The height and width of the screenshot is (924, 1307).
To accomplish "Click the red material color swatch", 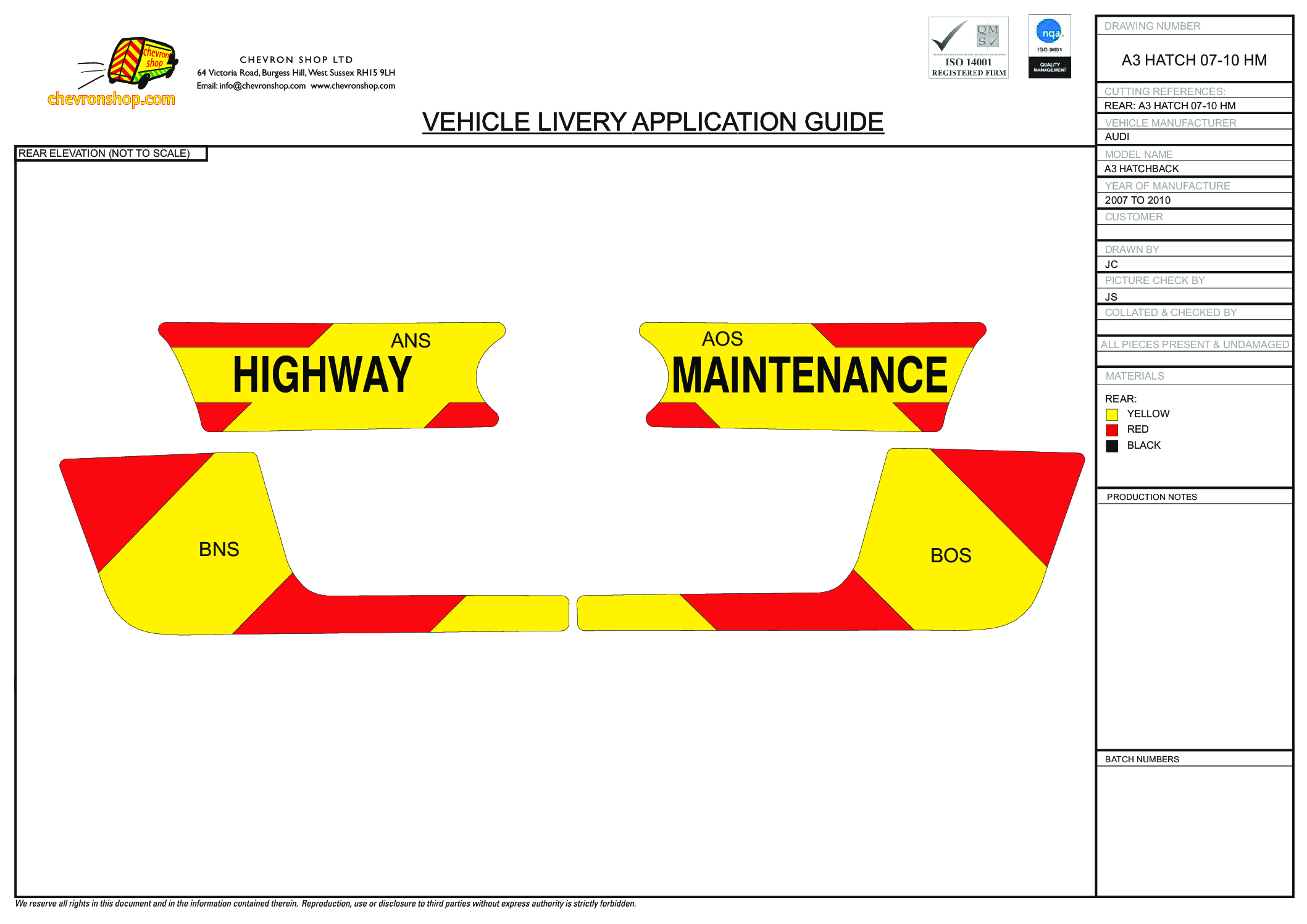I will pos(1112,430).
